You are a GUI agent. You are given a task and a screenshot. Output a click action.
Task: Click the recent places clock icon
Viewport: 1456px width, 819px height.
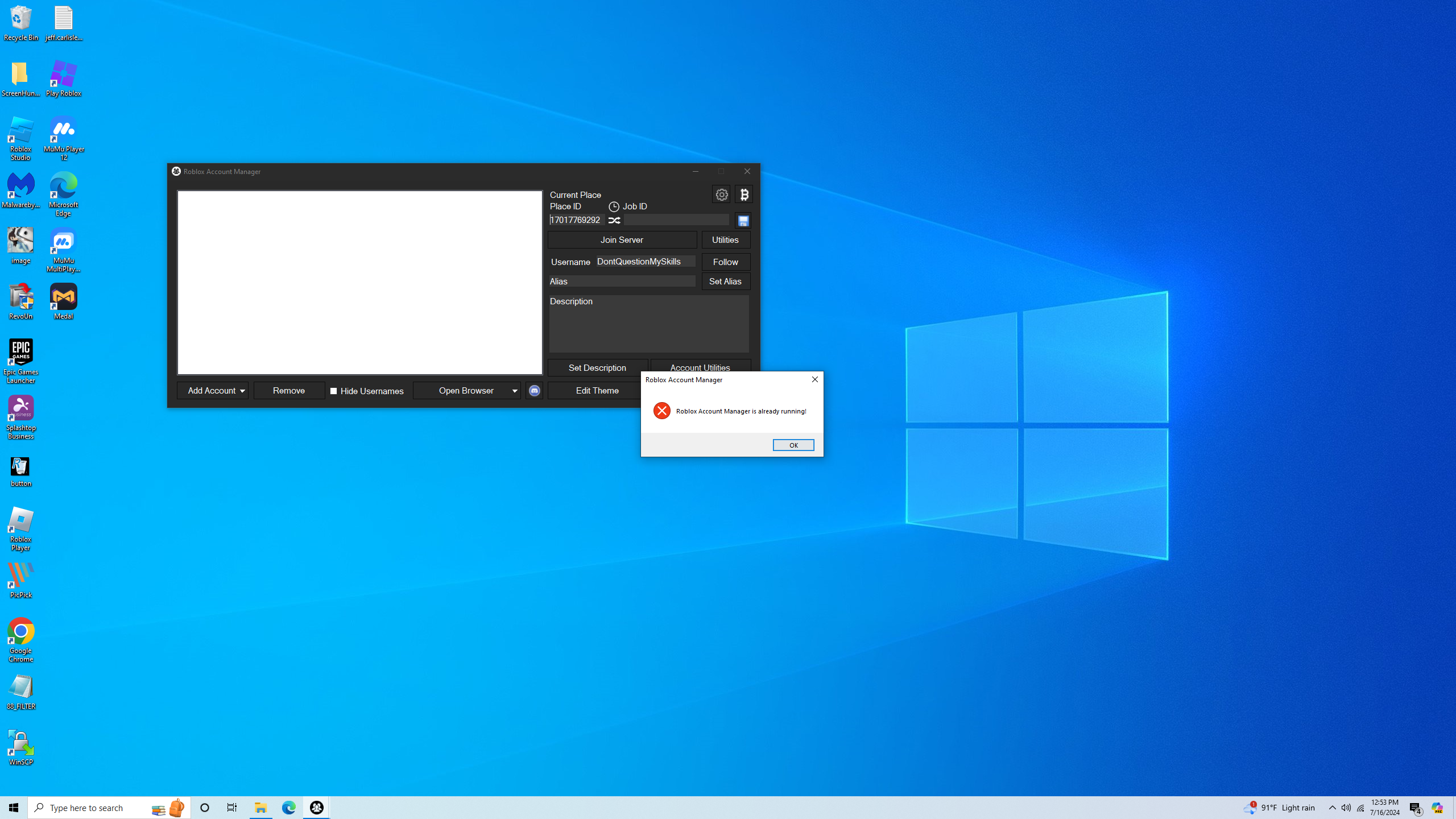point(614,206)
